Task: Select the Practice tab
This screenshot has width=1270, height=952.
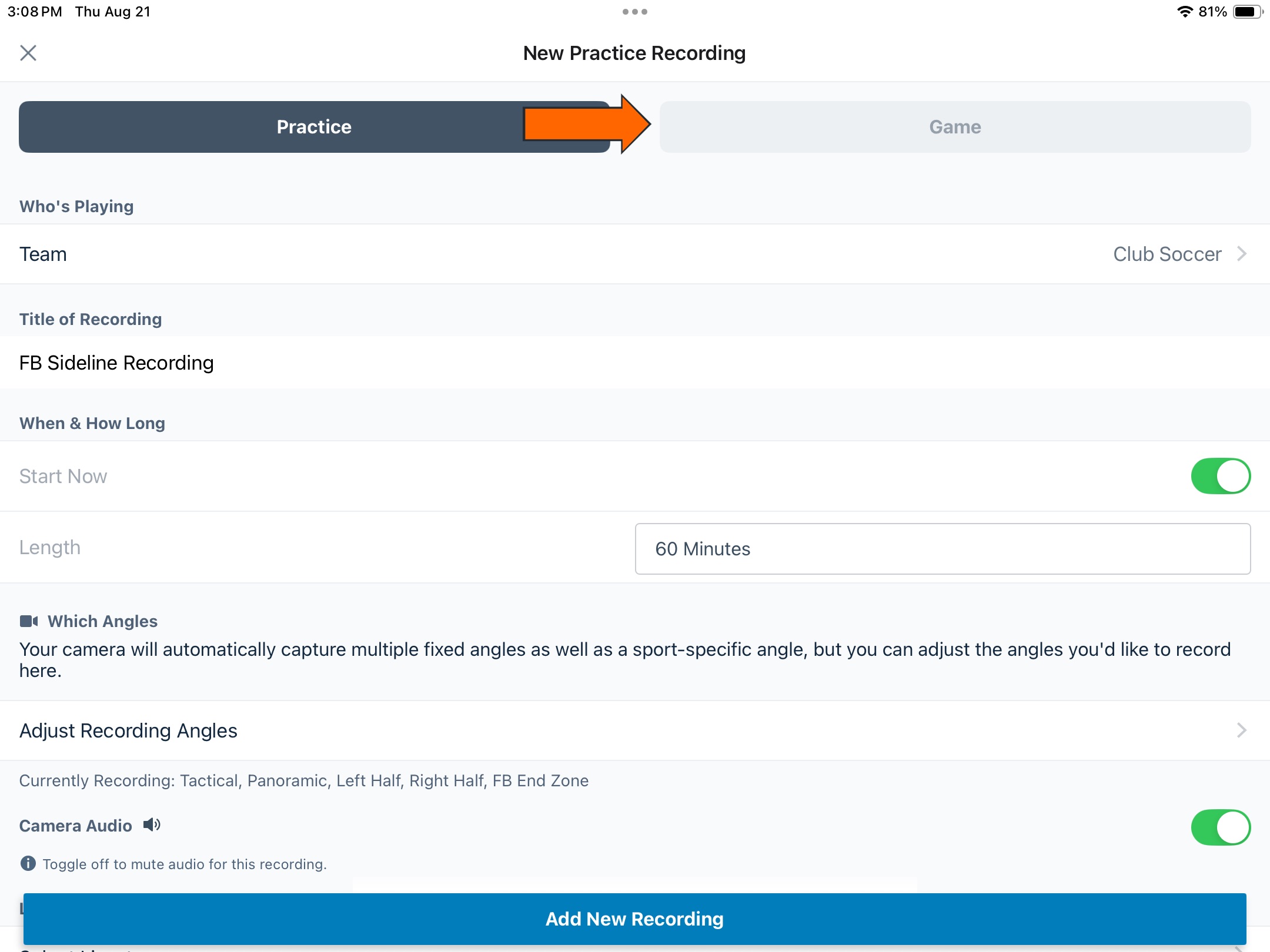Action: [314, 126]
